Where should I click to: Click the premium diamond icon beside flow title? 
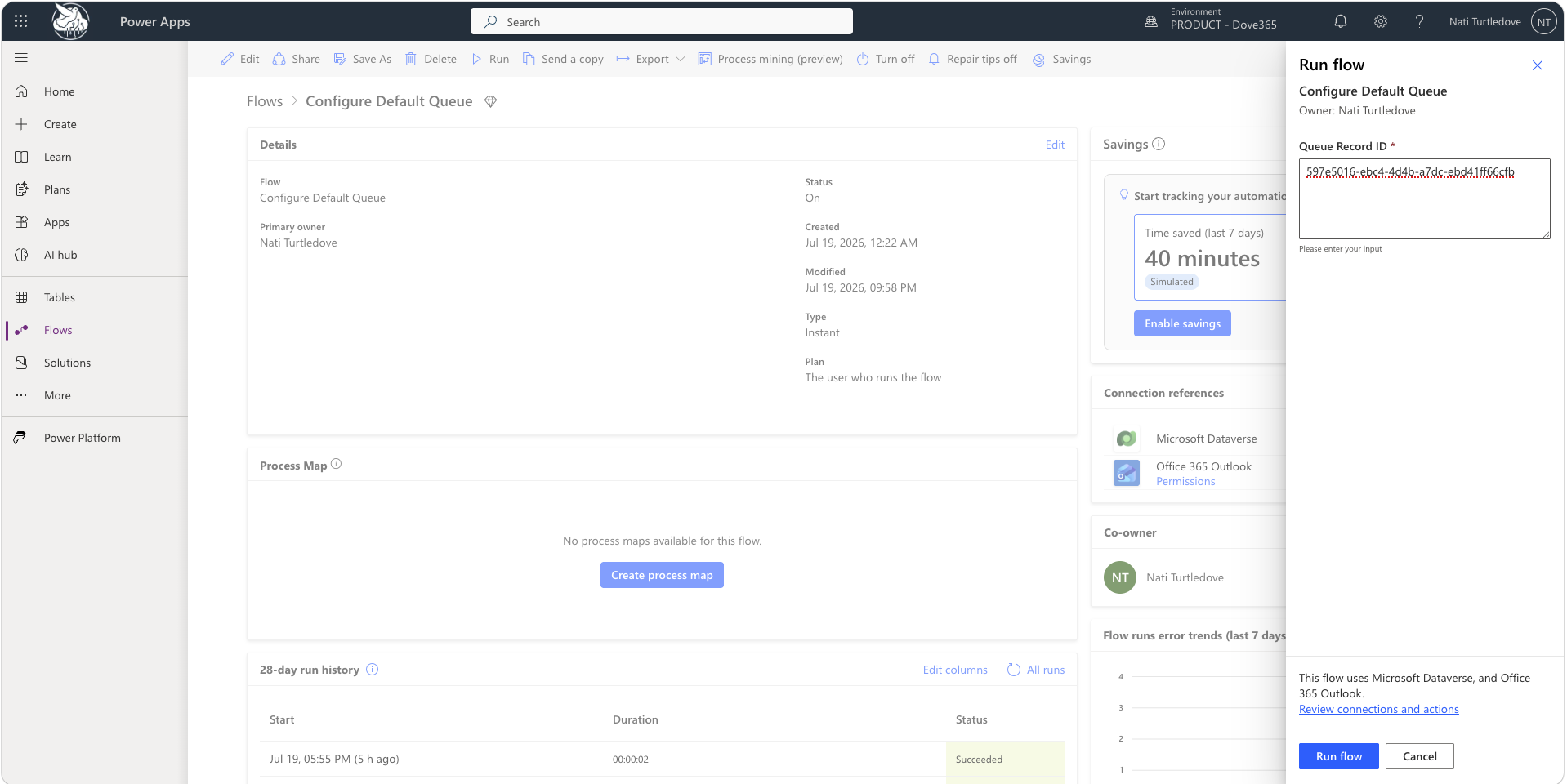pyautogui.click(x=490, y=101)
